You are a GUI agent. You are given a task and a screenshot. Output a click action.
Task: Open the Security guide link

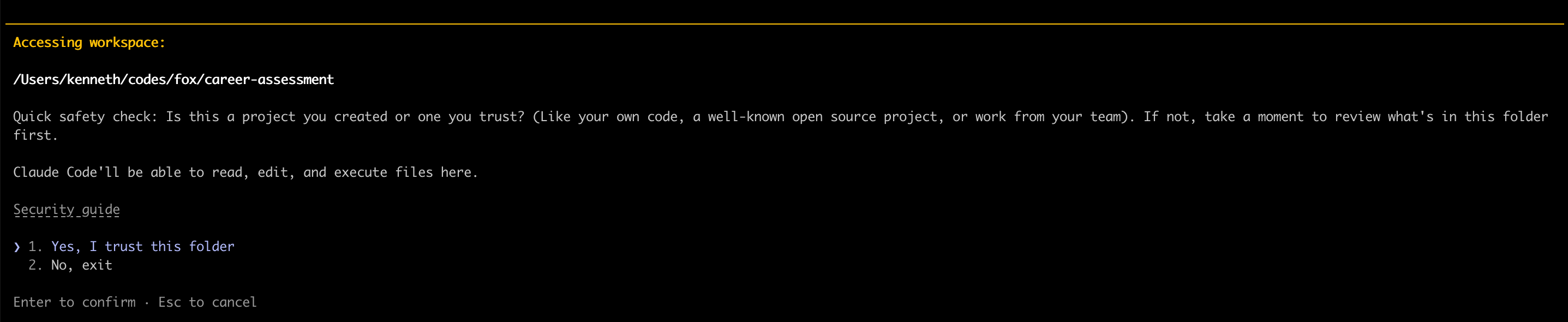(x=67, y=210)
